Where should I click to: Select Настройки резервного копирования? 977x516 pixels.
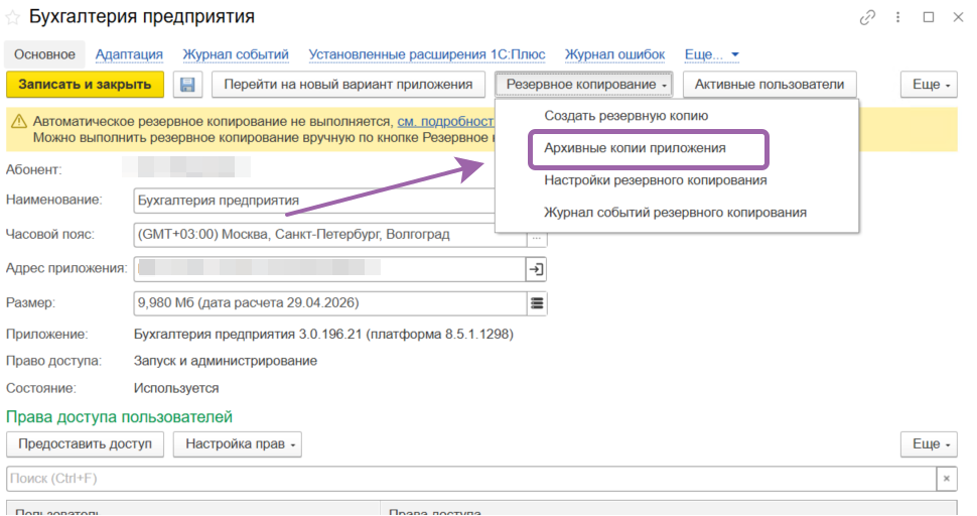tap(655, 181)
